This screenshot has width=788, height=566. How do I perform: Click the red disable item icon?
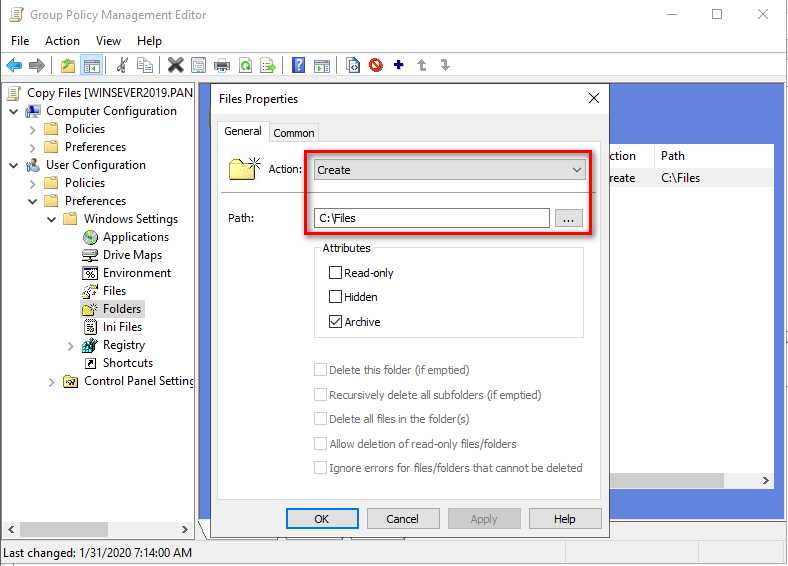click(x=375, y=65)
